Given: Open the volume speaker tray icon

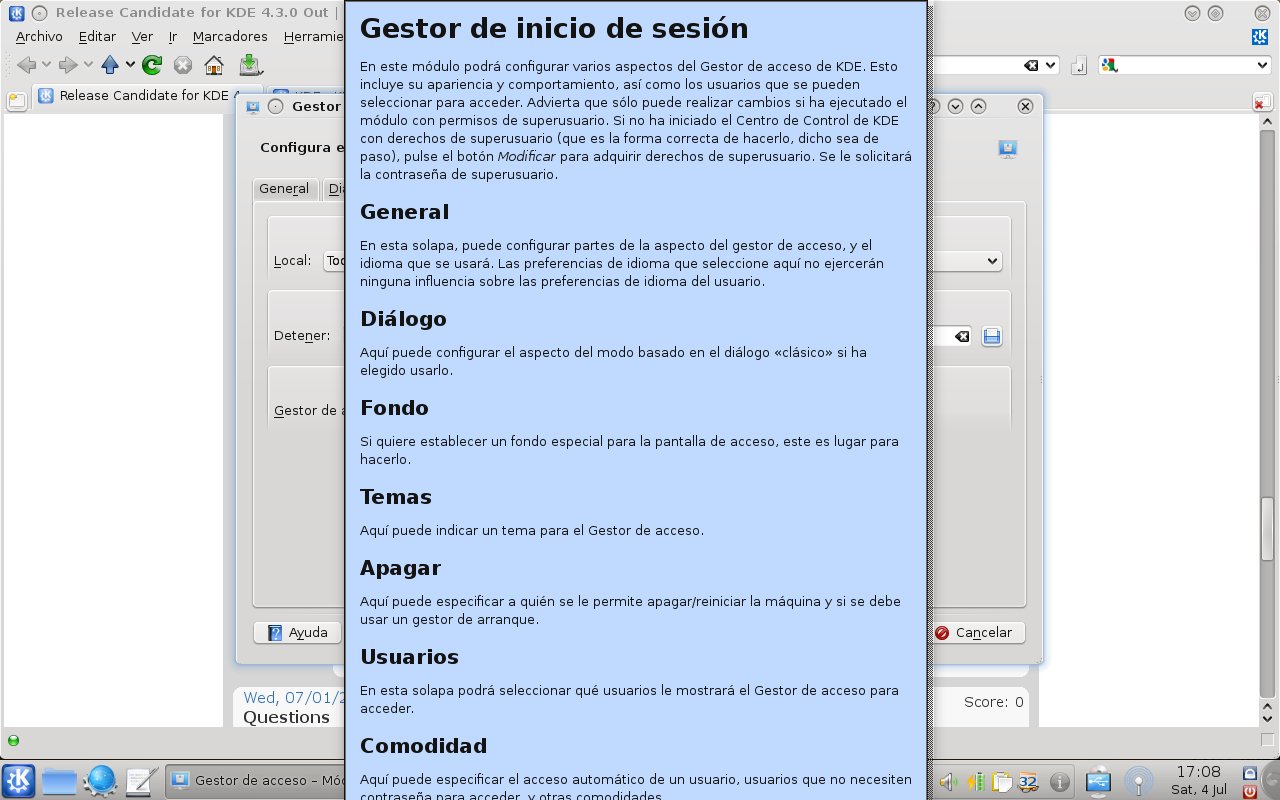Looking at the screenshot, I should tap(948, 781).
